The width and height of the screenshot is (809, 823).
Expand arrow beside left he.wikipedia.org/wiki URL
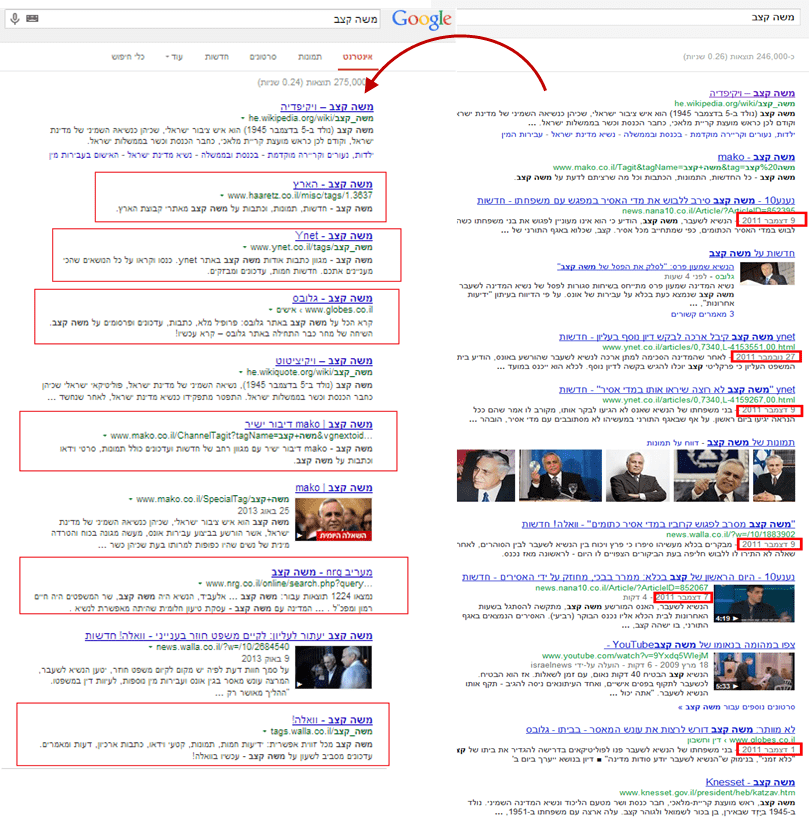(x=243, y=119)
